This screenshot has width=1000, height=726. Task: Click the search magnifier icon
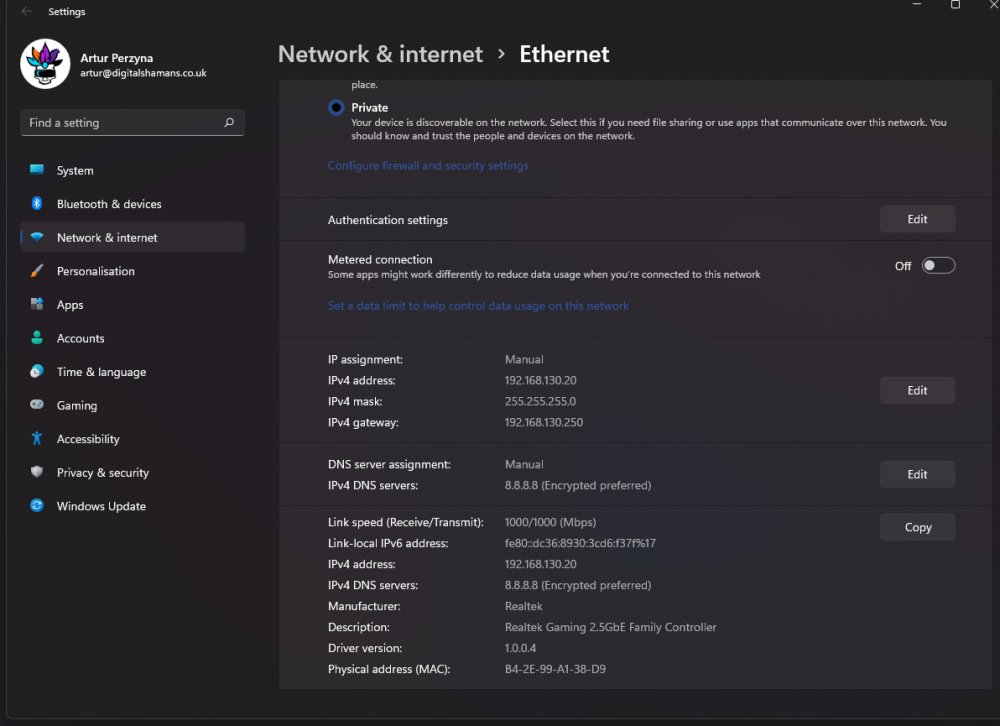tap(229, 122)
